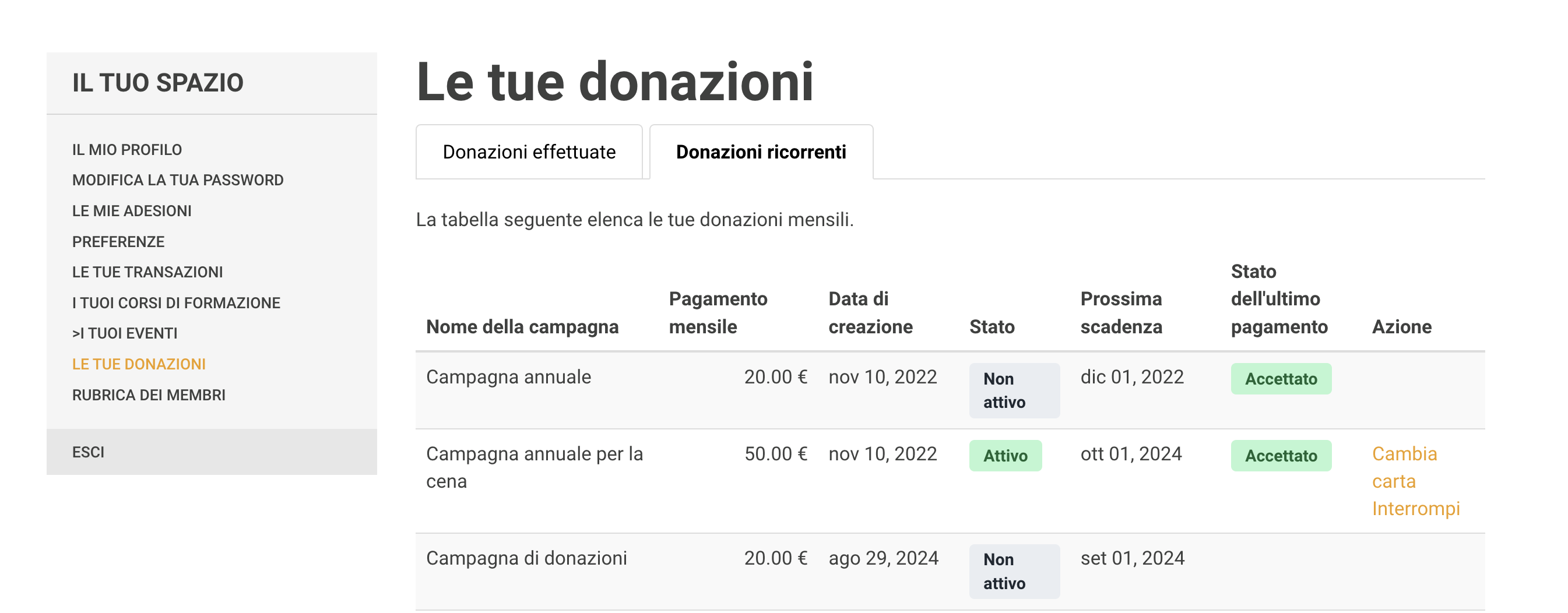
Task: Click the Attivo status badge
Action: 1004,456
